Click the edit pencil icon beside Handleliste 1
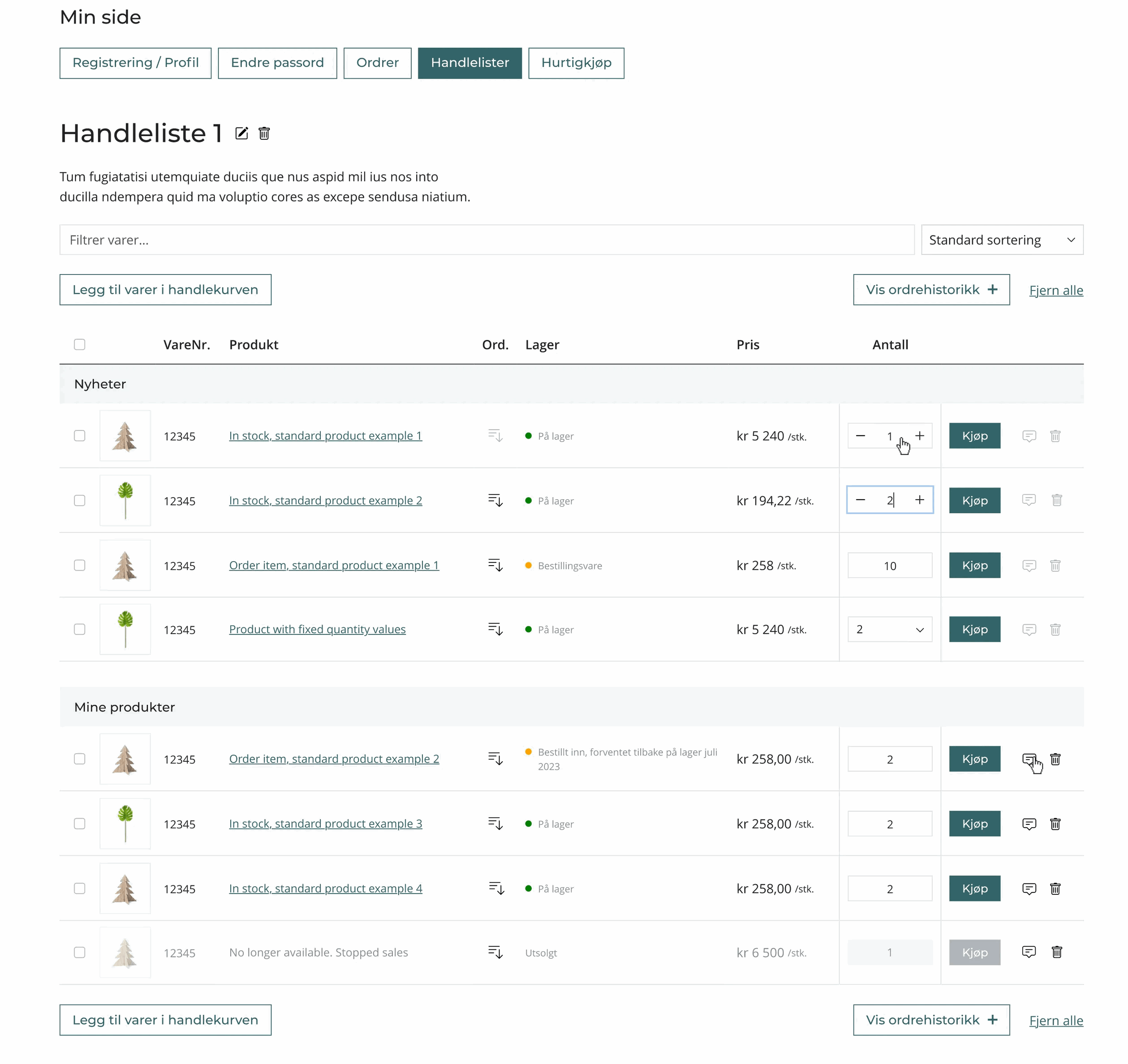This screenshot has width=1128, height=1064. point(242,133)
